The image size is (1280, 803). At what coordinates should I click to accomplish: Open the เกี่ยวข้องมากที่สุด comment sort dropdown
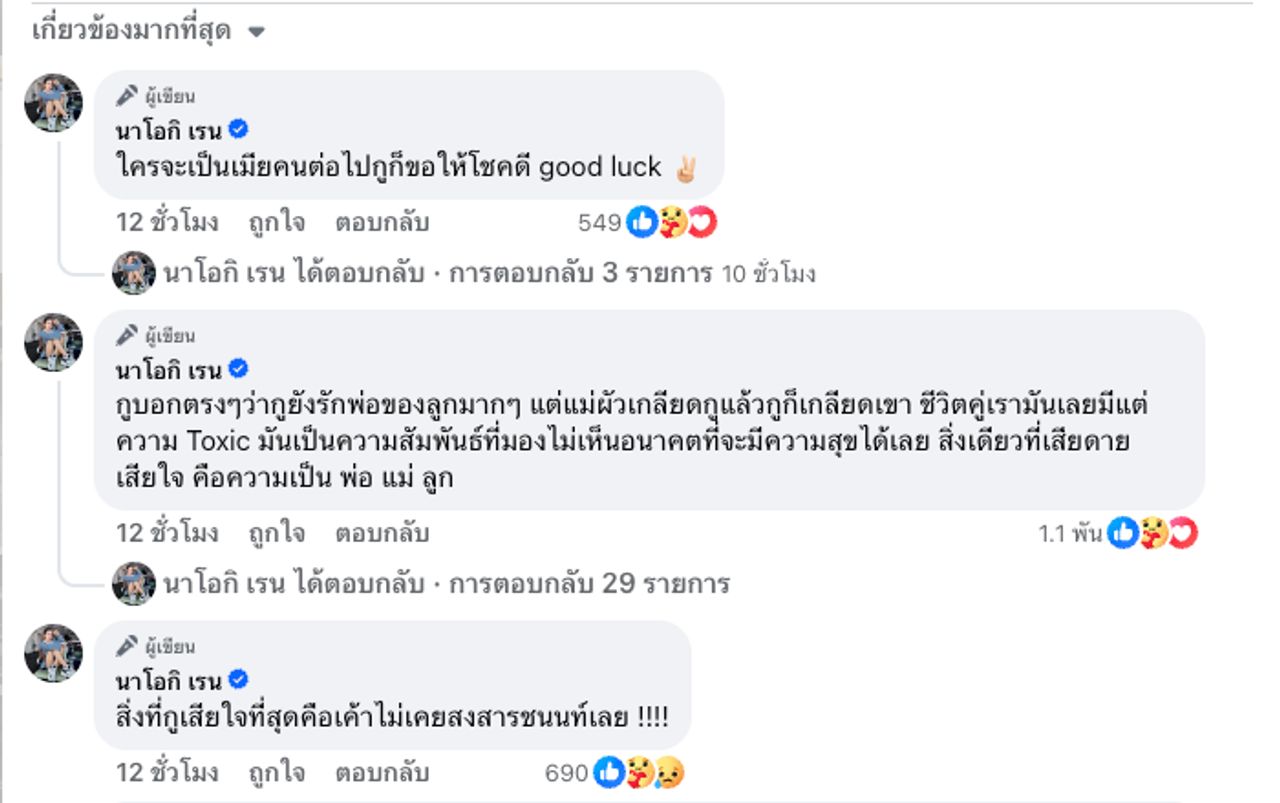point(148,31)
